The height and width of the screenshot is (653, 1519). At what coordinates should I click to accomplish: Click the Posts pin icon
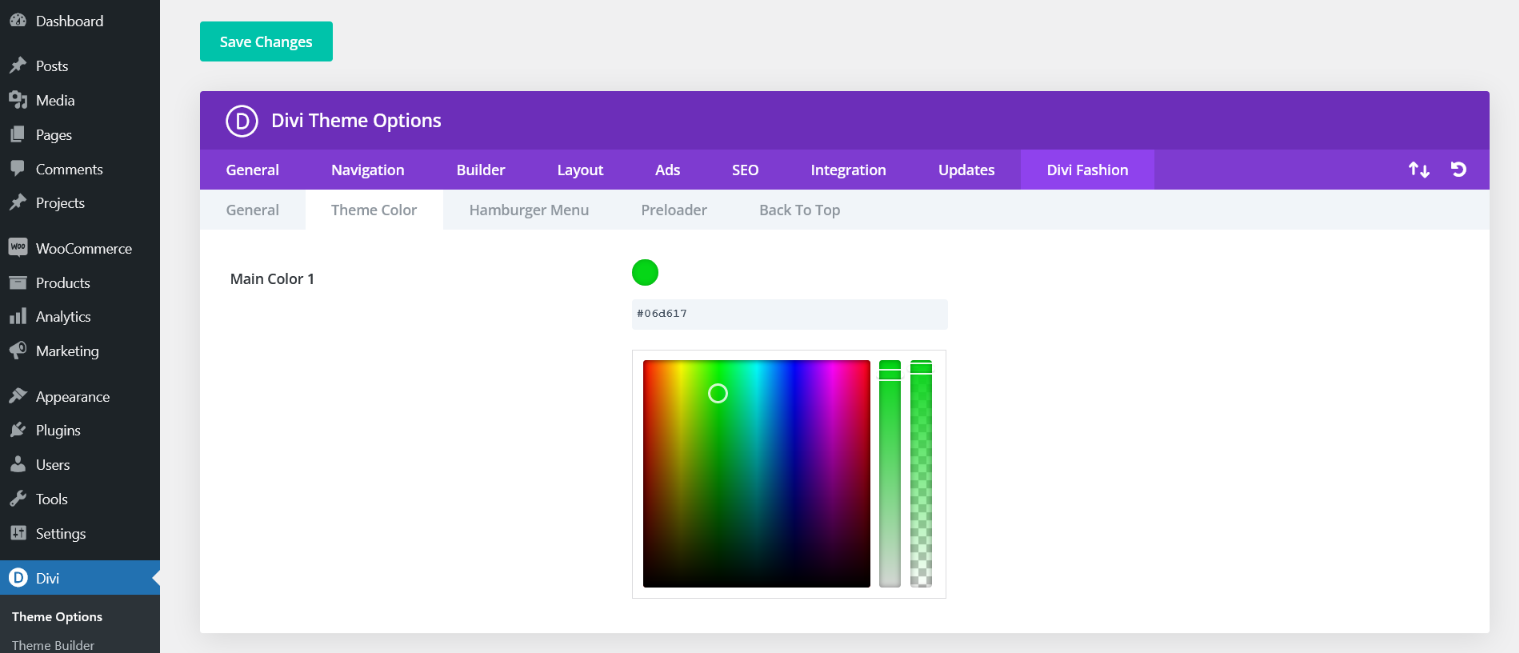[x=17, y=65]
